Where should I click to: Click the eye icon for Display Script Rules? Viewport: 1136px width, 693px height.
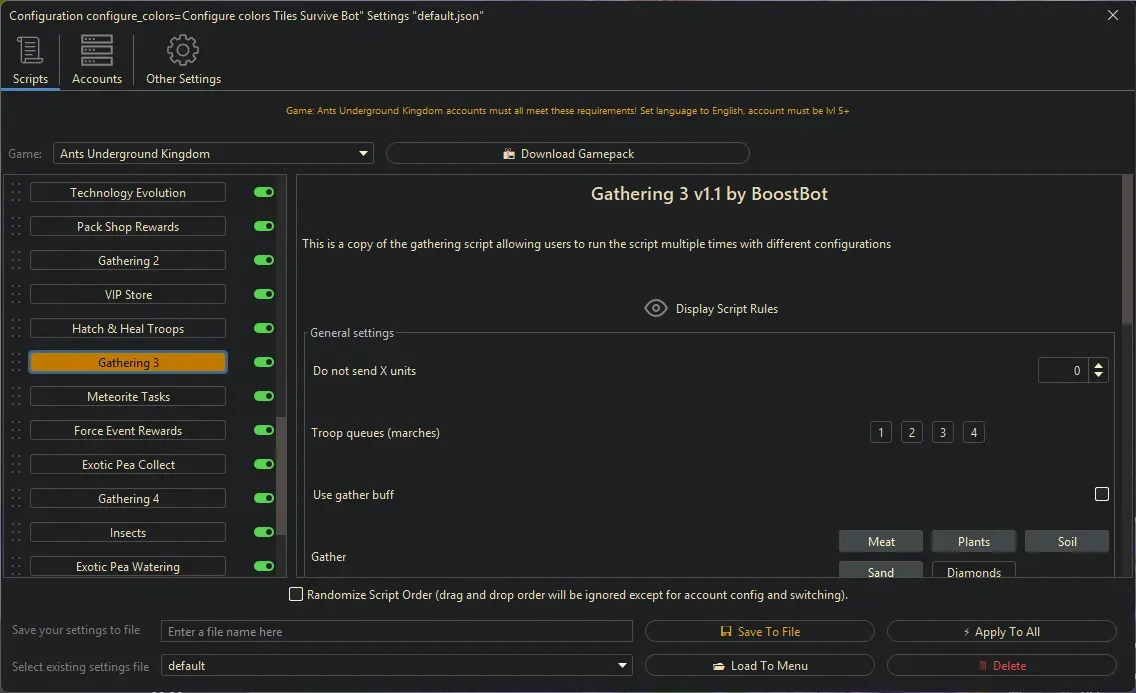click(655, 308)
